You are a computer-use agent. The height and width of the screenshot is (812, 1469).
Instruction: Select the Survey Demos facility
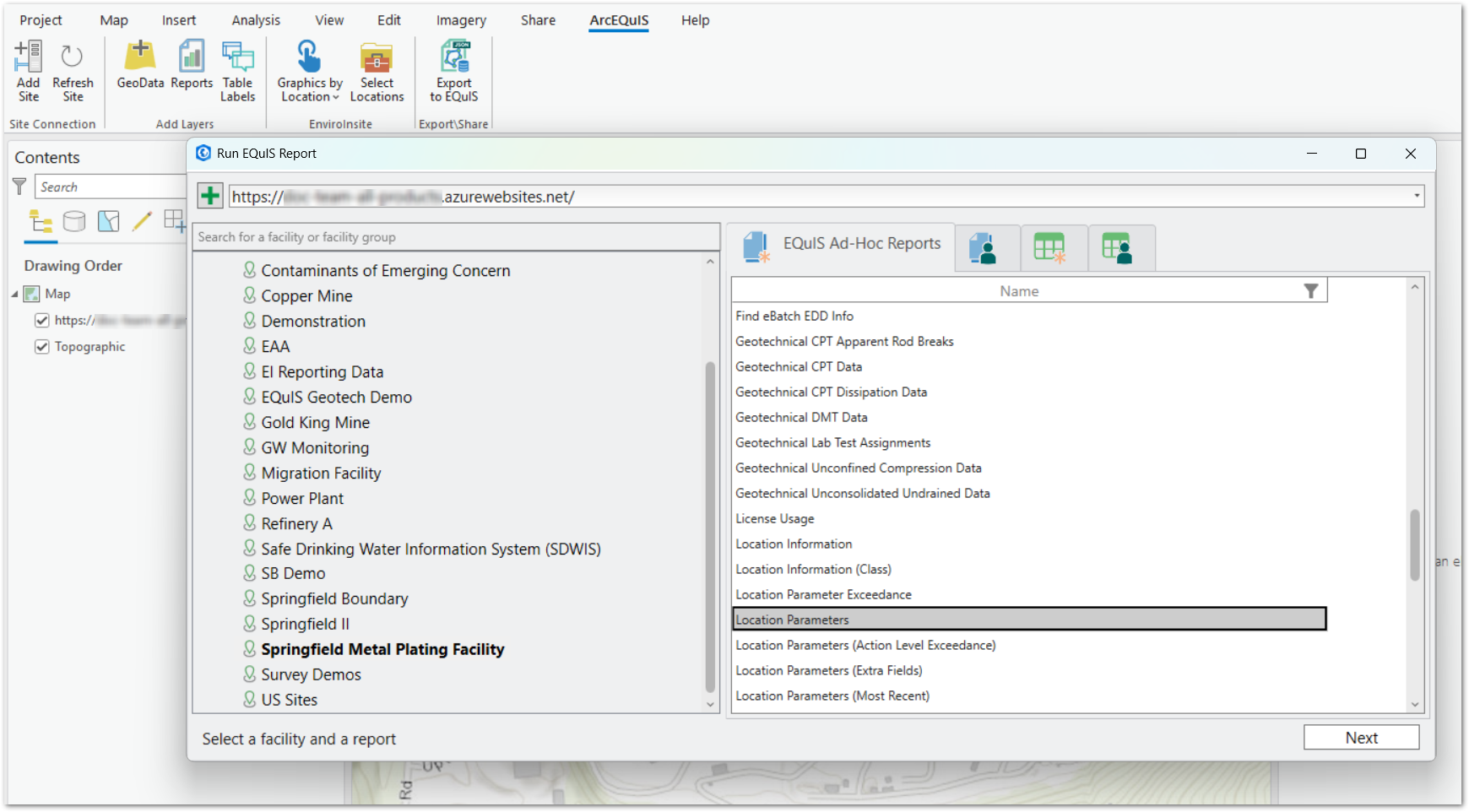[x=311, y=674]
